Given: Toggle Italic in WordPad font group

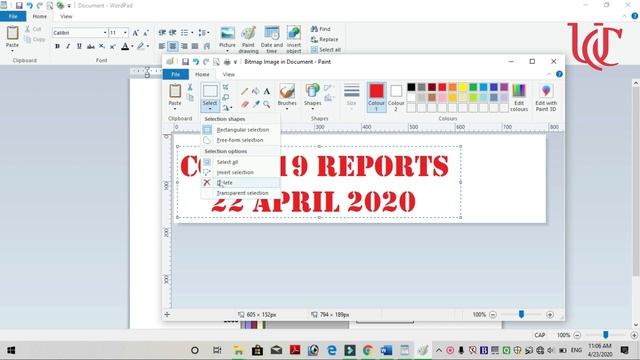Looking at the screenshot, I should click(x=68, y=46).
